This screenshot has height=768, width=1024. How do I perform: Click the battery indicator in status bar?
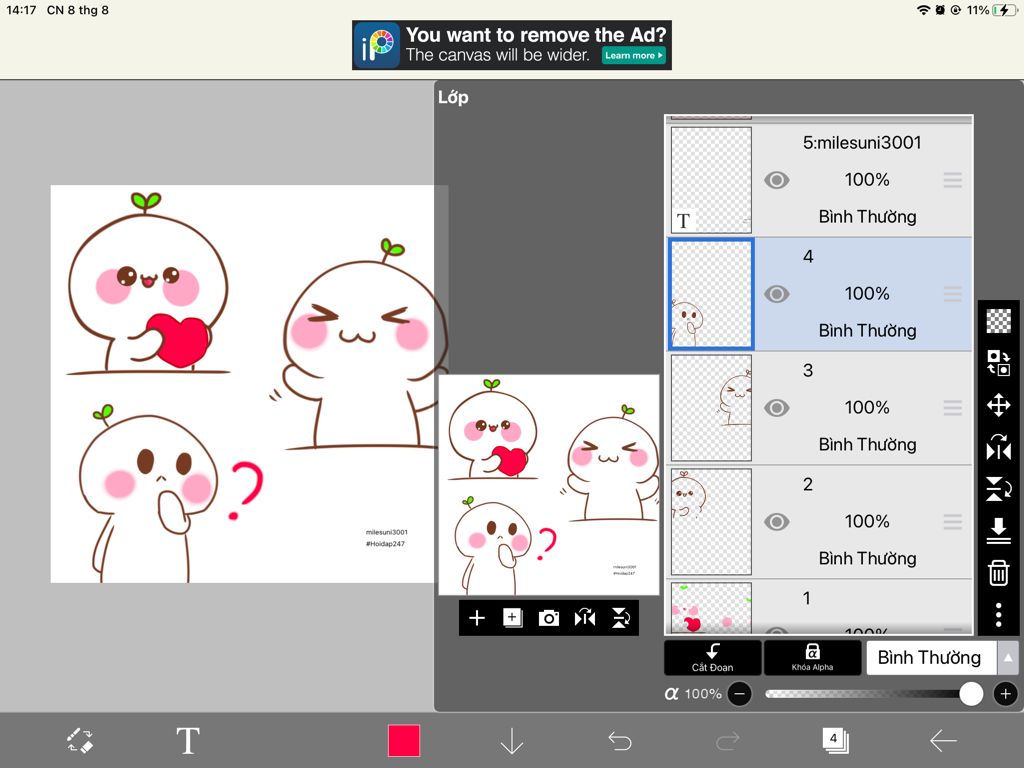click(1004, 10)
